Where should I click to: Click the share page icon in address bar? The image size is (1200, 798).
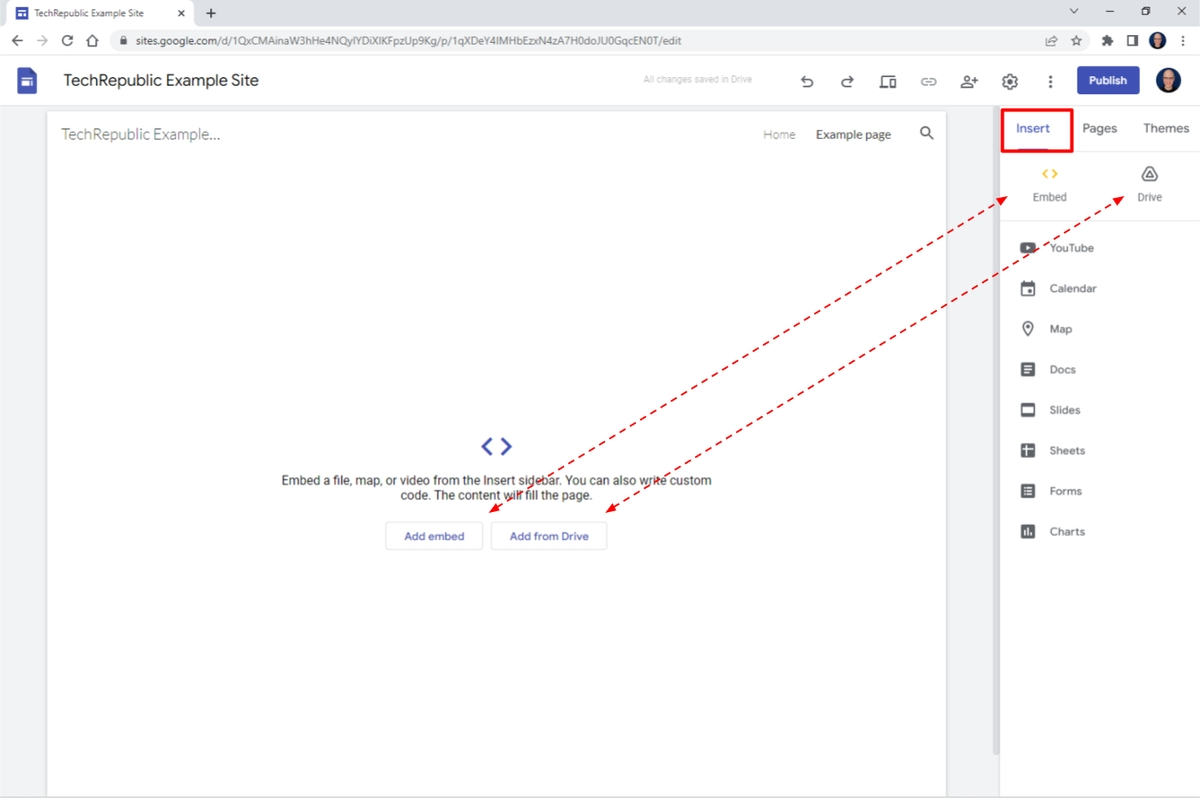pyautogui.click(x=1051, y=41)
